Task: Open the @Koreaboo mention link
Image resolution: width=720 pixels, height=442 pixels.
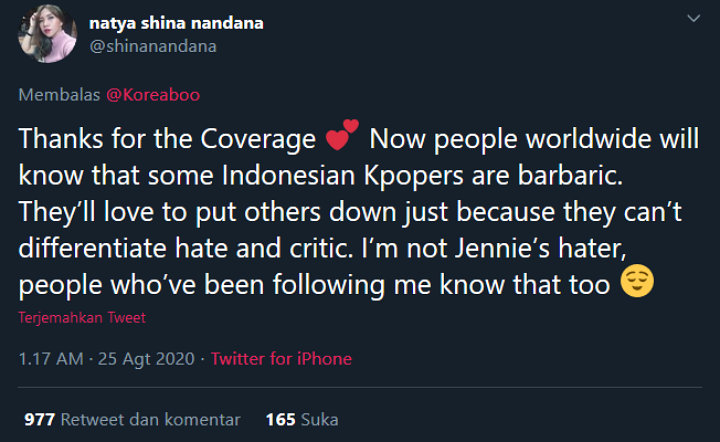Action: click(x=165, y=95)
